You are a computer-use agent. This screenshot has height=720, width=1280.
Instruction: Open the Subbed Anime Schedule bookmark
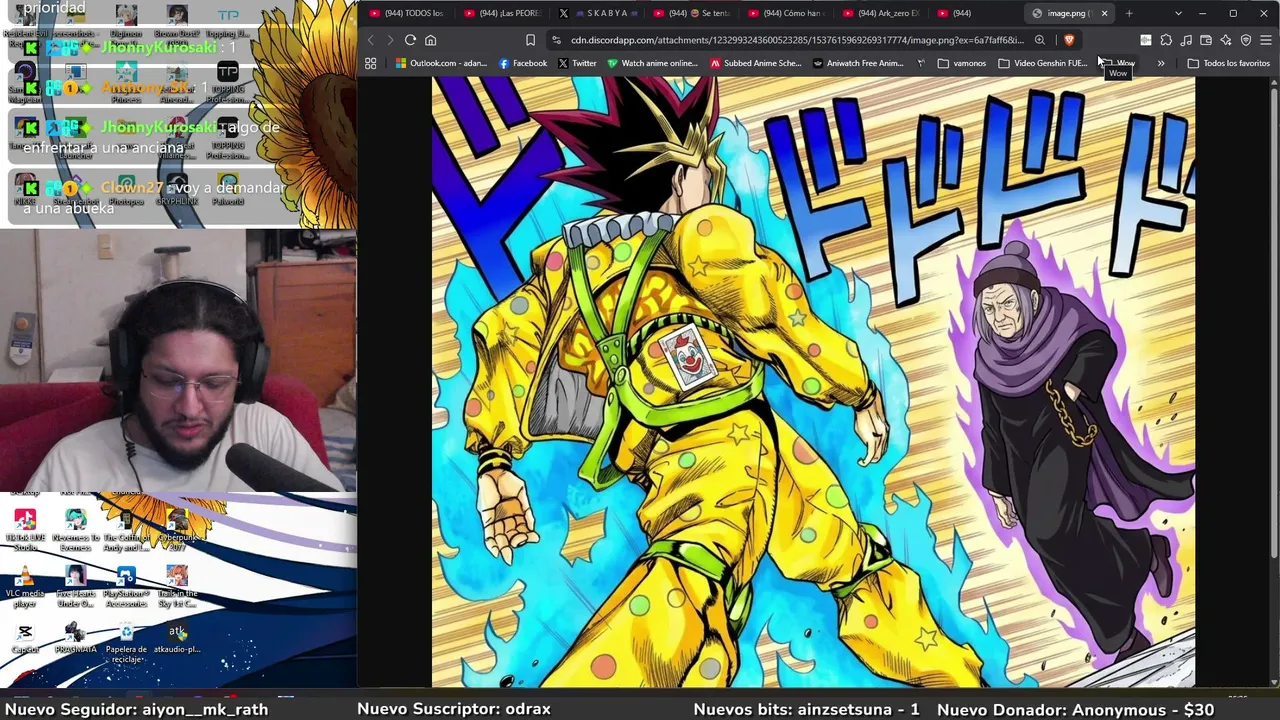[x=755, y=63]
